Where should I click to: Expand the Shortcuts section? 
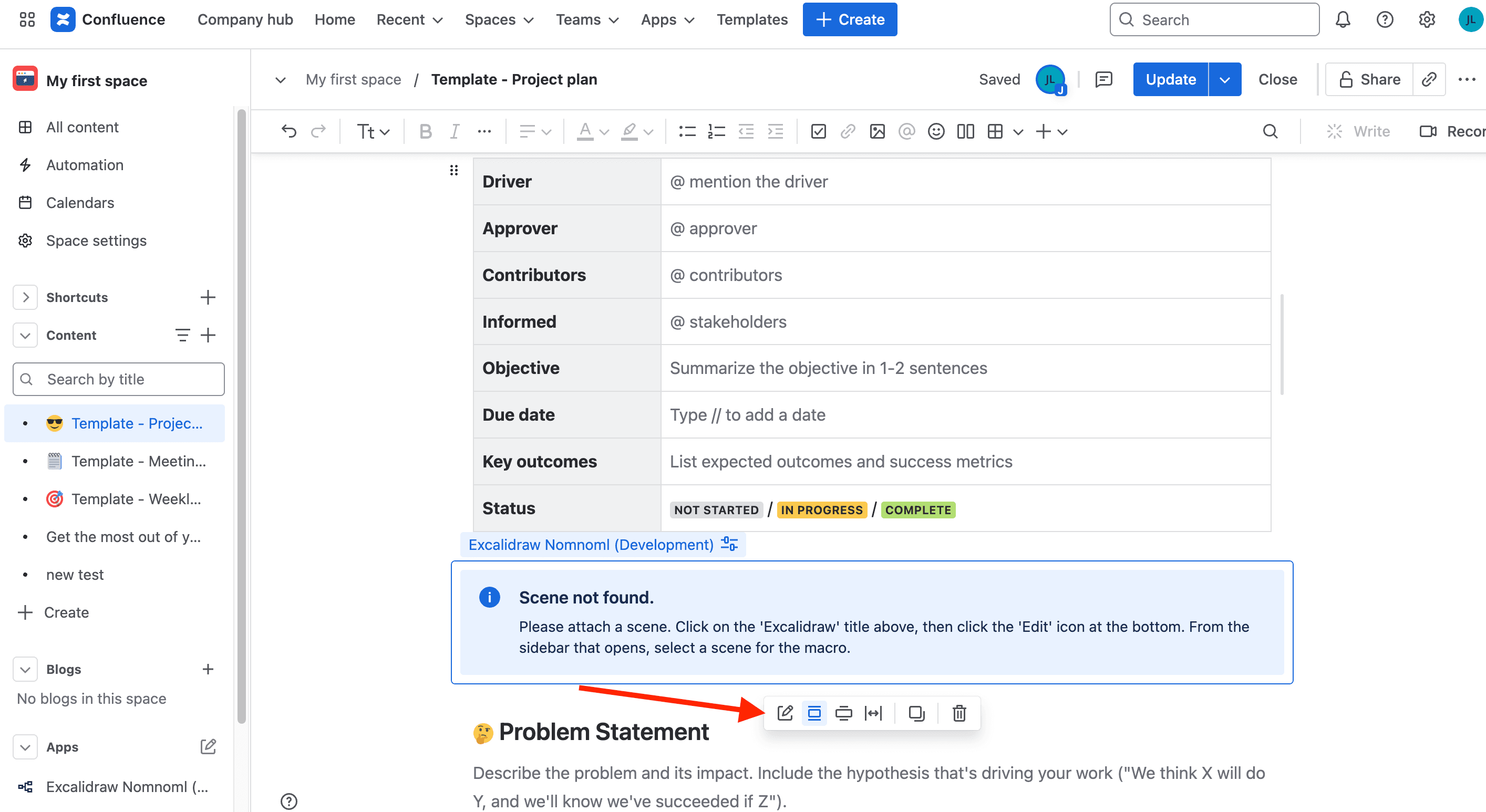tap(25, 298)
